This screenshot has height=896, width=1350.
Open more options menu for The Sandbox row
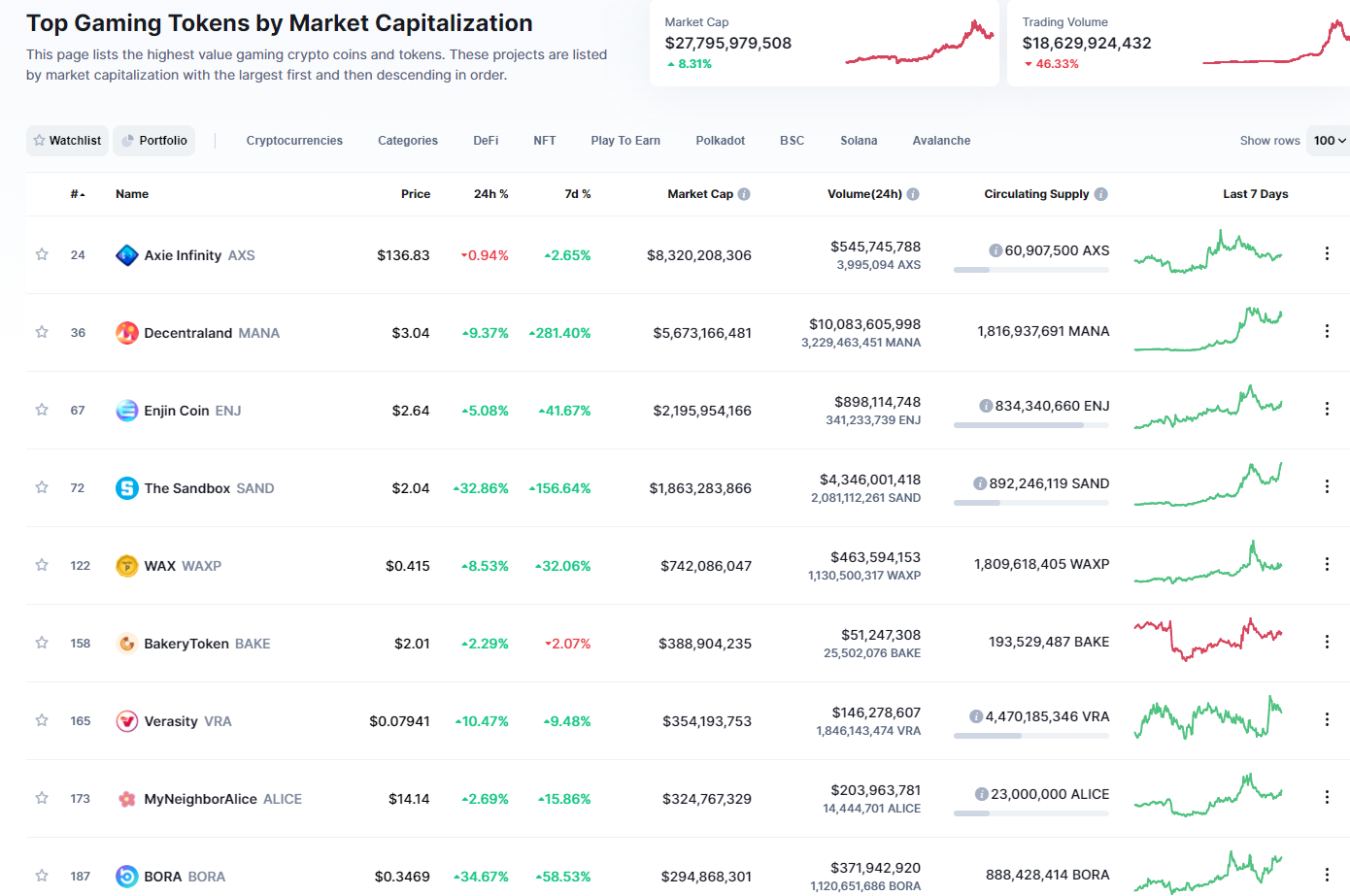click(x=1327, y=486)
